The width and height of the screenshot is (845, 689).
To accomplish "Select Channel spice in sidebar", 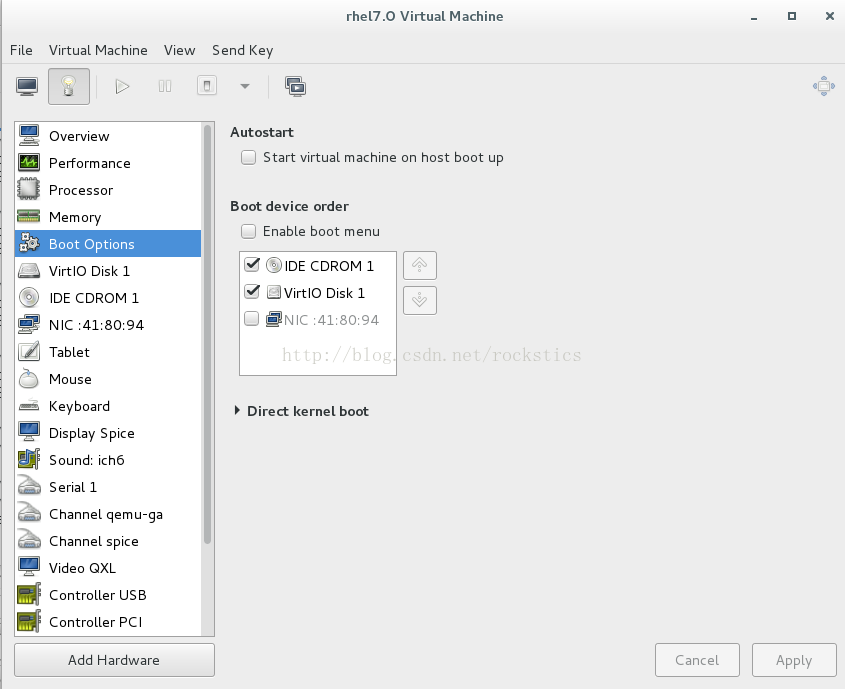I will click(x=108, y=541).
